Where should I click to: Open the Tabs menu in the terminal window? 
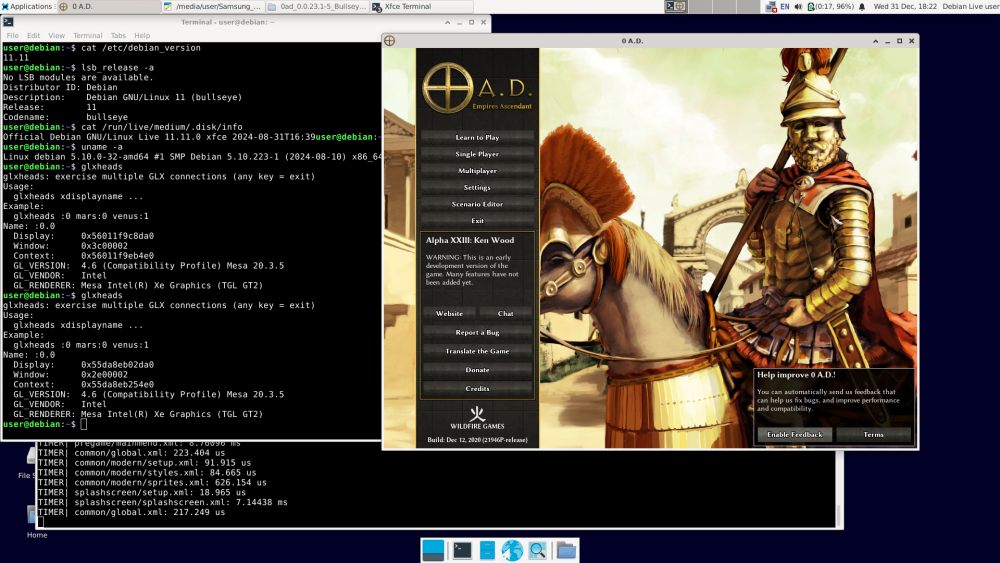pyautogui.click(x=118, y=35)
